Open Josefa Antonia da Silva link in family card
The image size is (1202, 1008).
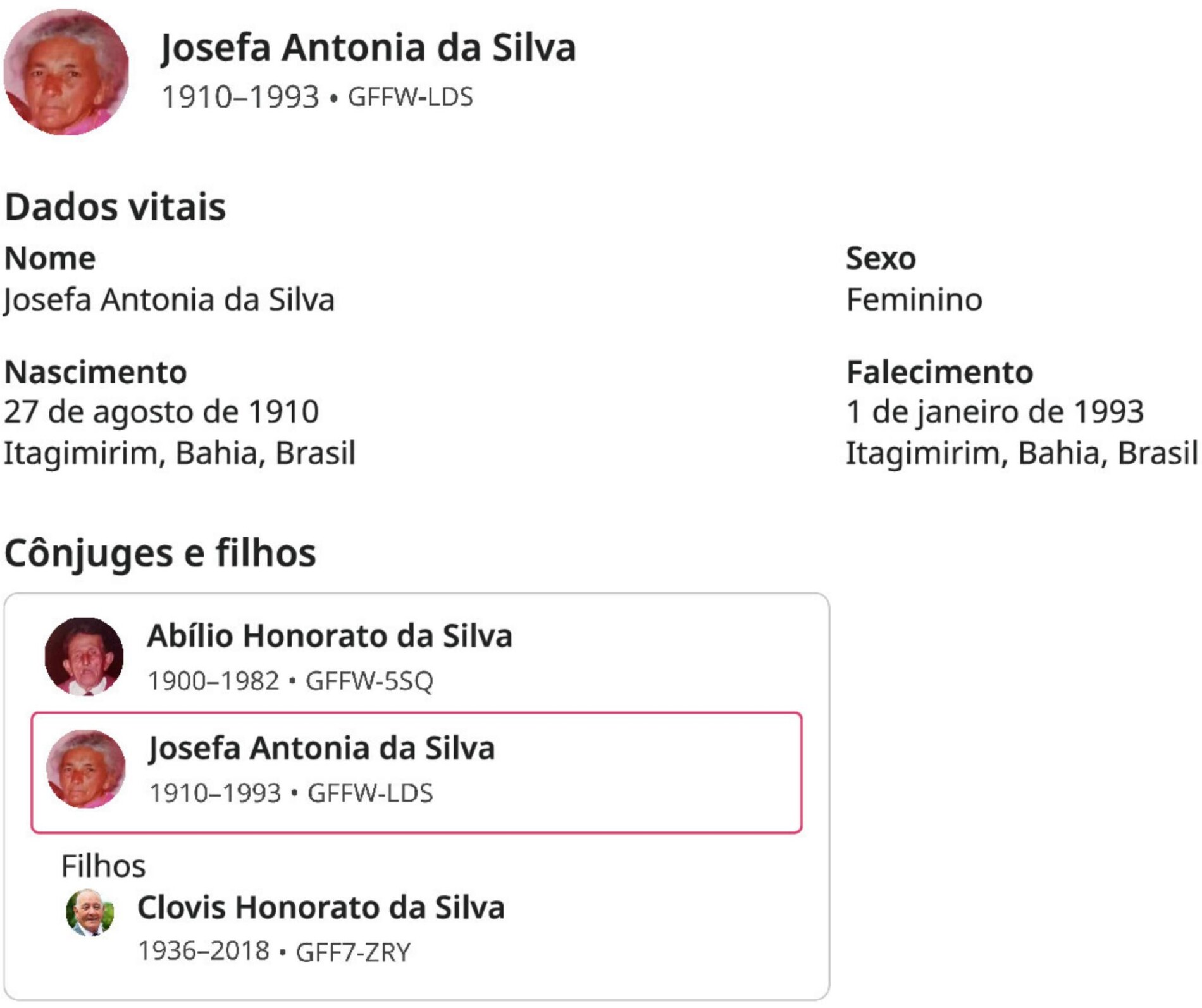point(322,748)
